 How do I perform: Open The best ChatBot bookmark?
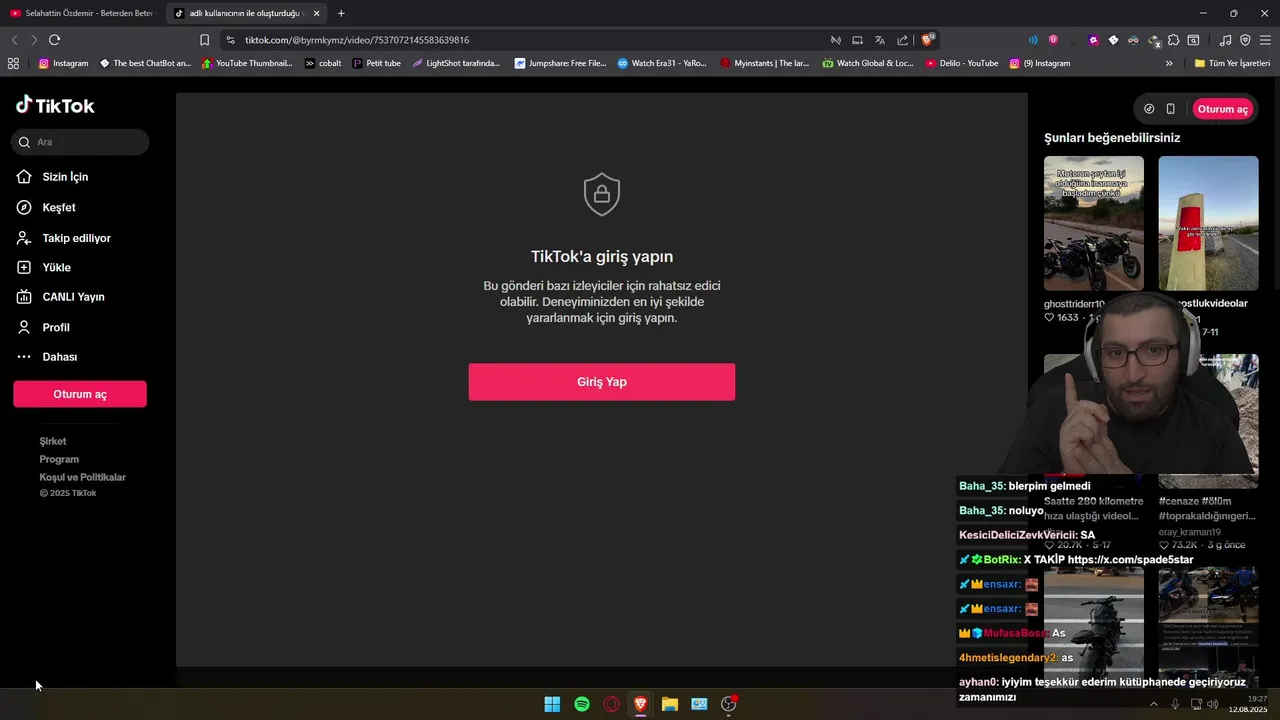click(145, 63)
